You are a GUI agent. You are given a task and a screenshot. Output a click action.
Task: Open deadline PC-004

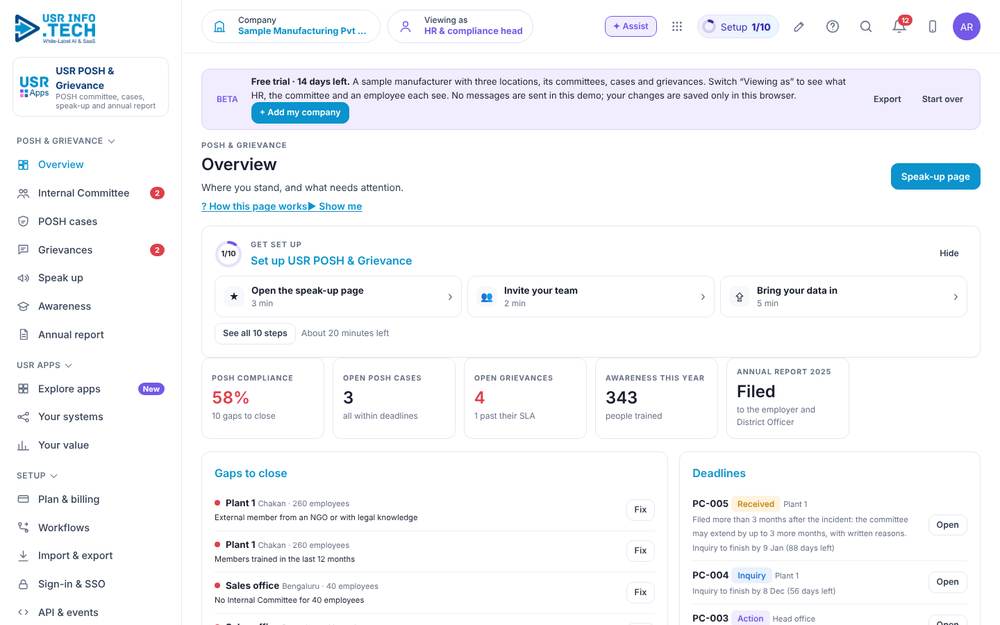pyautogui.click(x=947, y=582)
